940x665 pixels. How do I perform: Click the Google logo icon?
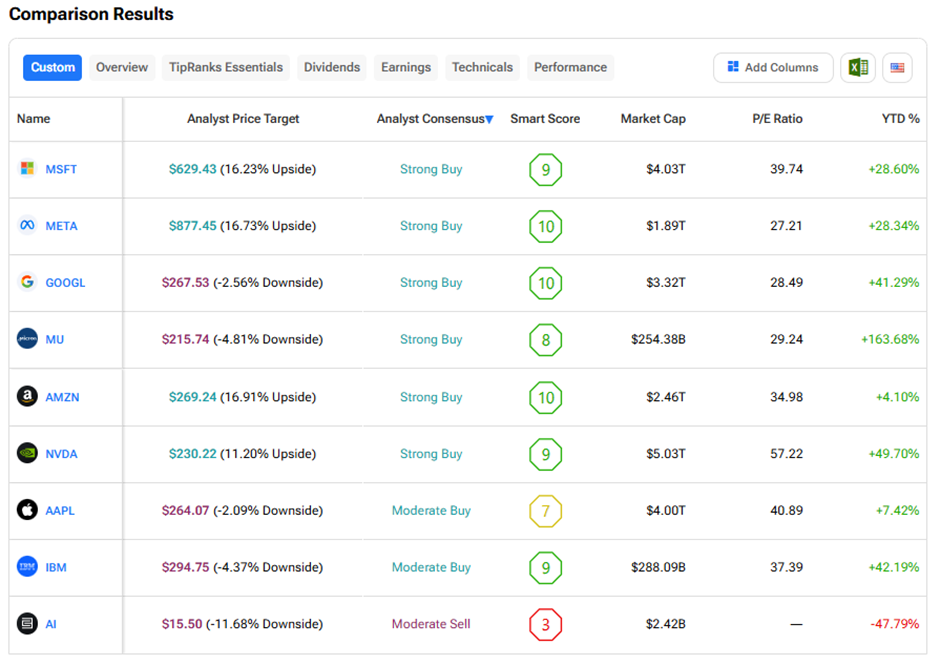click(28, 282)
